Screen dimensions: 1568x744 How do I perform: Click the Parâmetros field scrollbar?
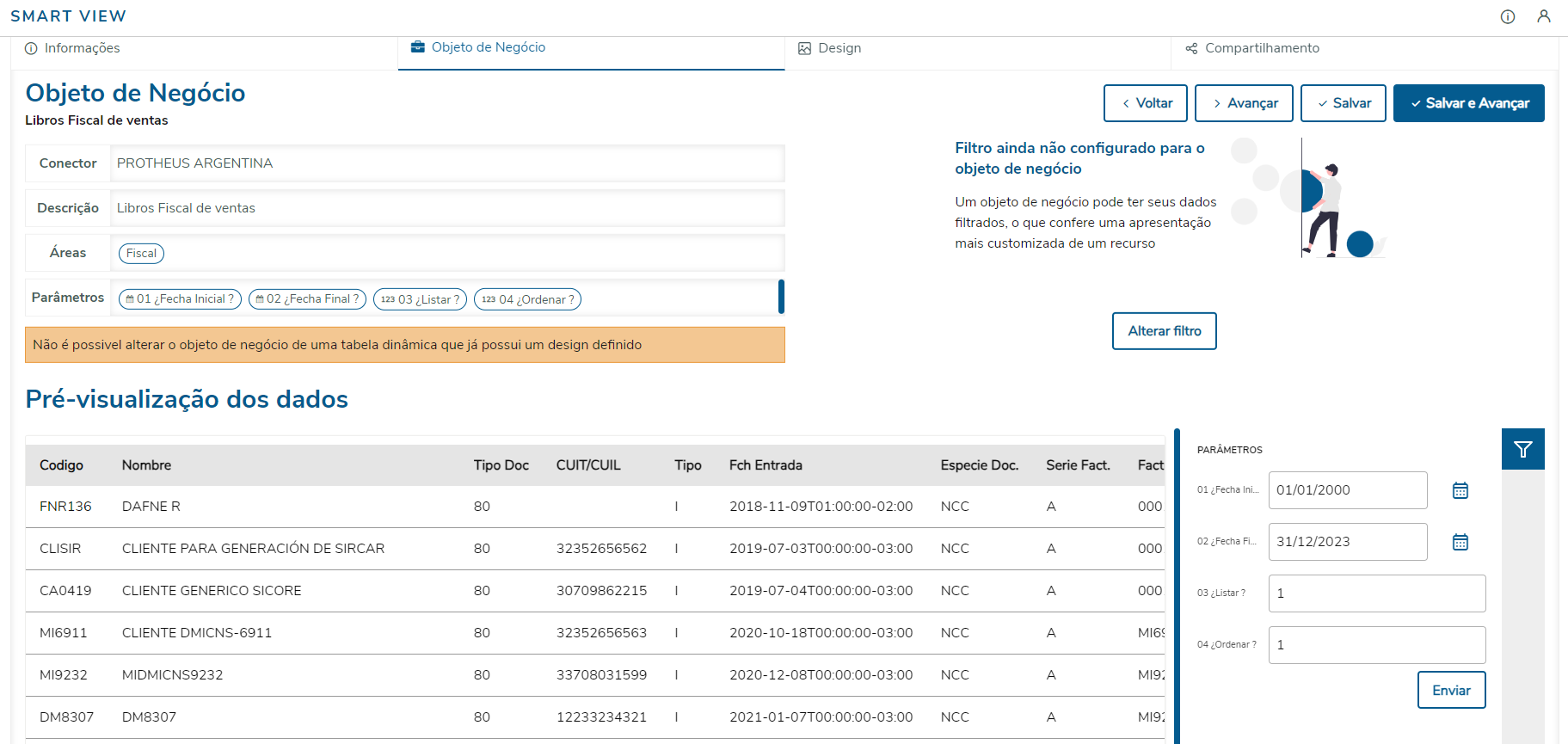(781, 297)
